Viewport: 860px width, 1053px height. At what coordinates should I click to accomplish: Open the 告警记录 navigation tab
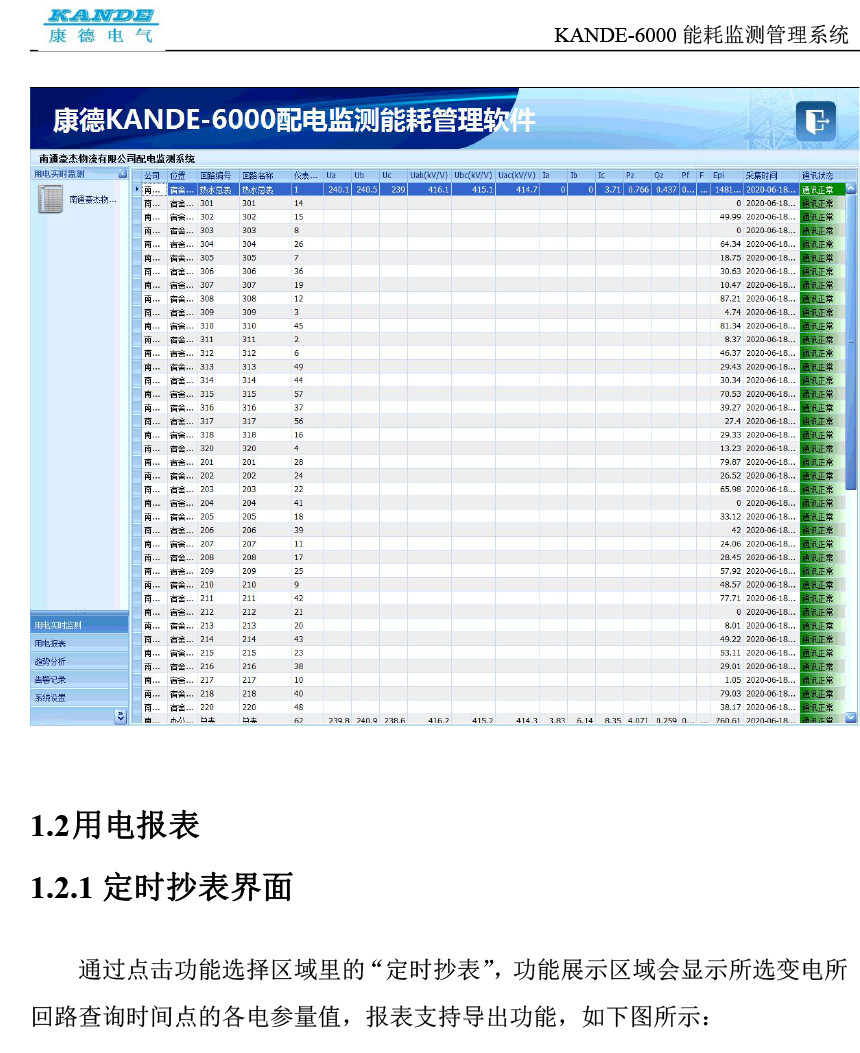pos(79,679)
